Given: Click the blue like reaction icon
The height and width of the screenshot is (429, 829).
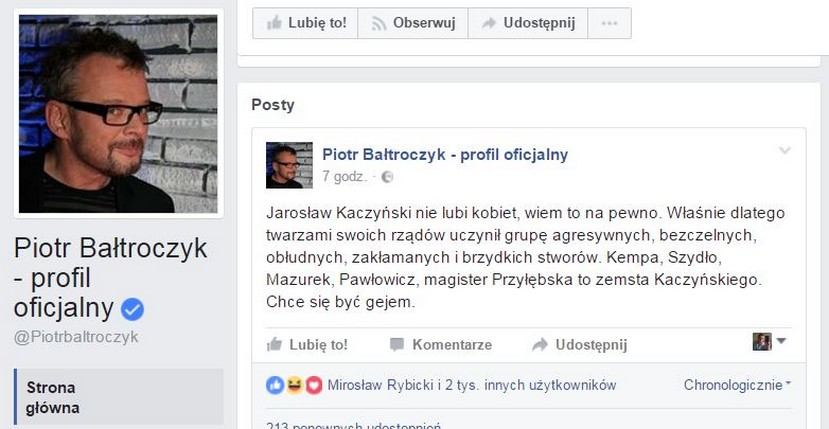Looking at the screenshot, I should tap(275, 385).
